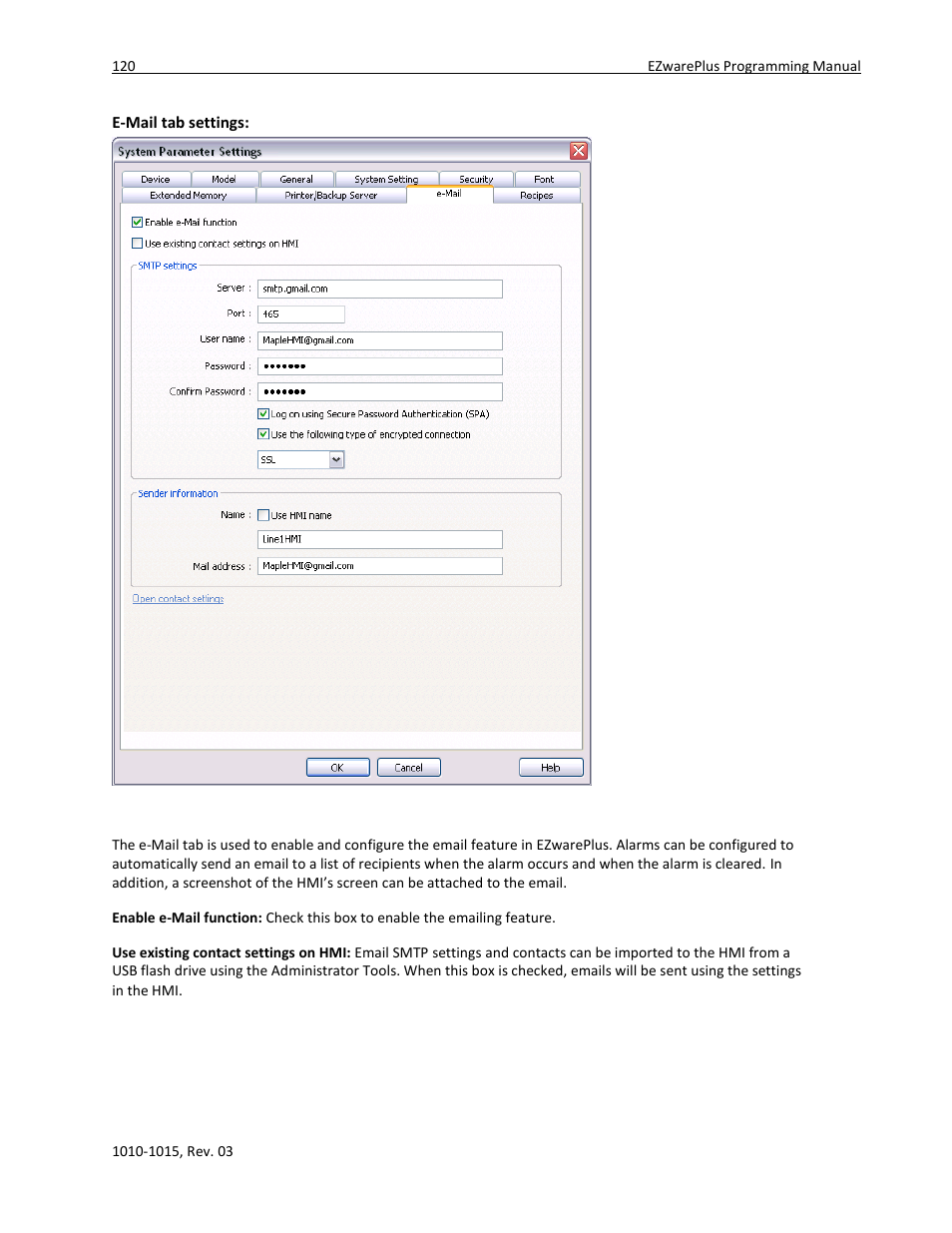The height and width of the screenshot is (1233, 952).
Task: Close the System Parameter Settings dialog
Action: pos(579,151)
